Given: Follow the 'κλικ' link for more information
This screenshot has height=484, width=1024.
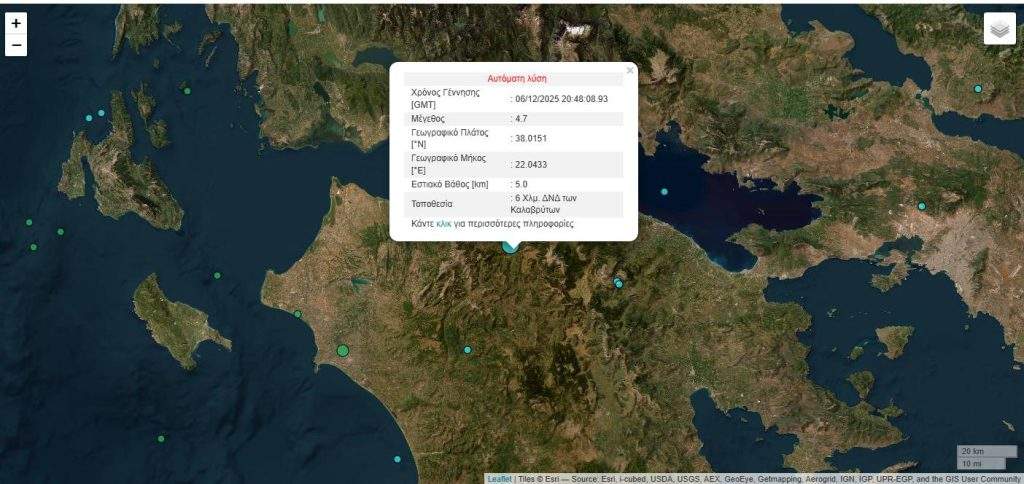Looking at the screenshot, I should coord(446,224).
